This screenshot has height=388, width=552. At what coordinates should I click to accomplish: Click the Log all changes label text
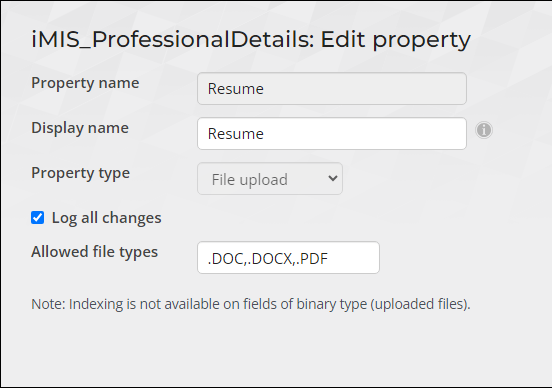(x=106, y=218)
